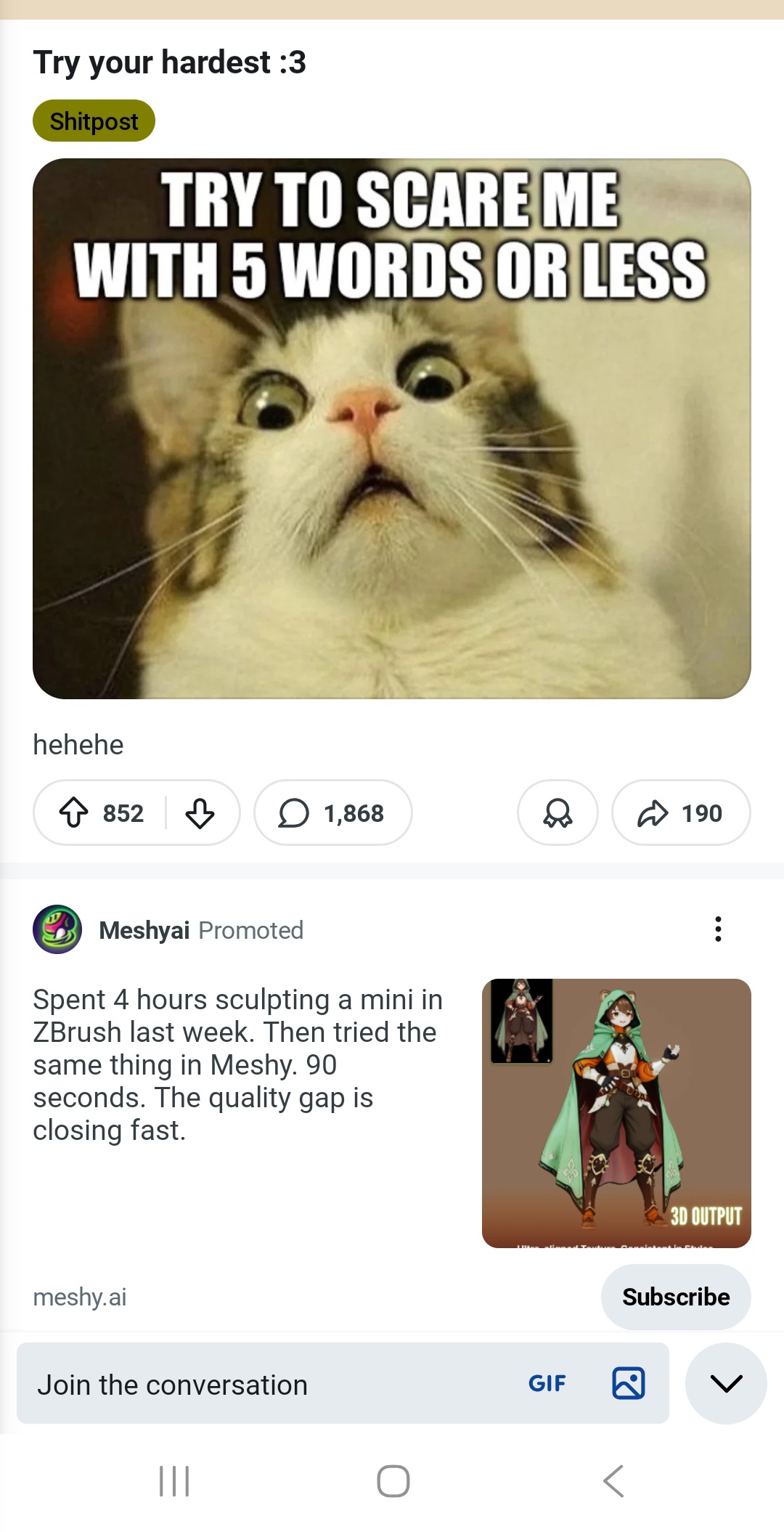This screenshot has width=784, height=1532.
Task: Attach an image to the comment
Action: [x=628, y=1383]
